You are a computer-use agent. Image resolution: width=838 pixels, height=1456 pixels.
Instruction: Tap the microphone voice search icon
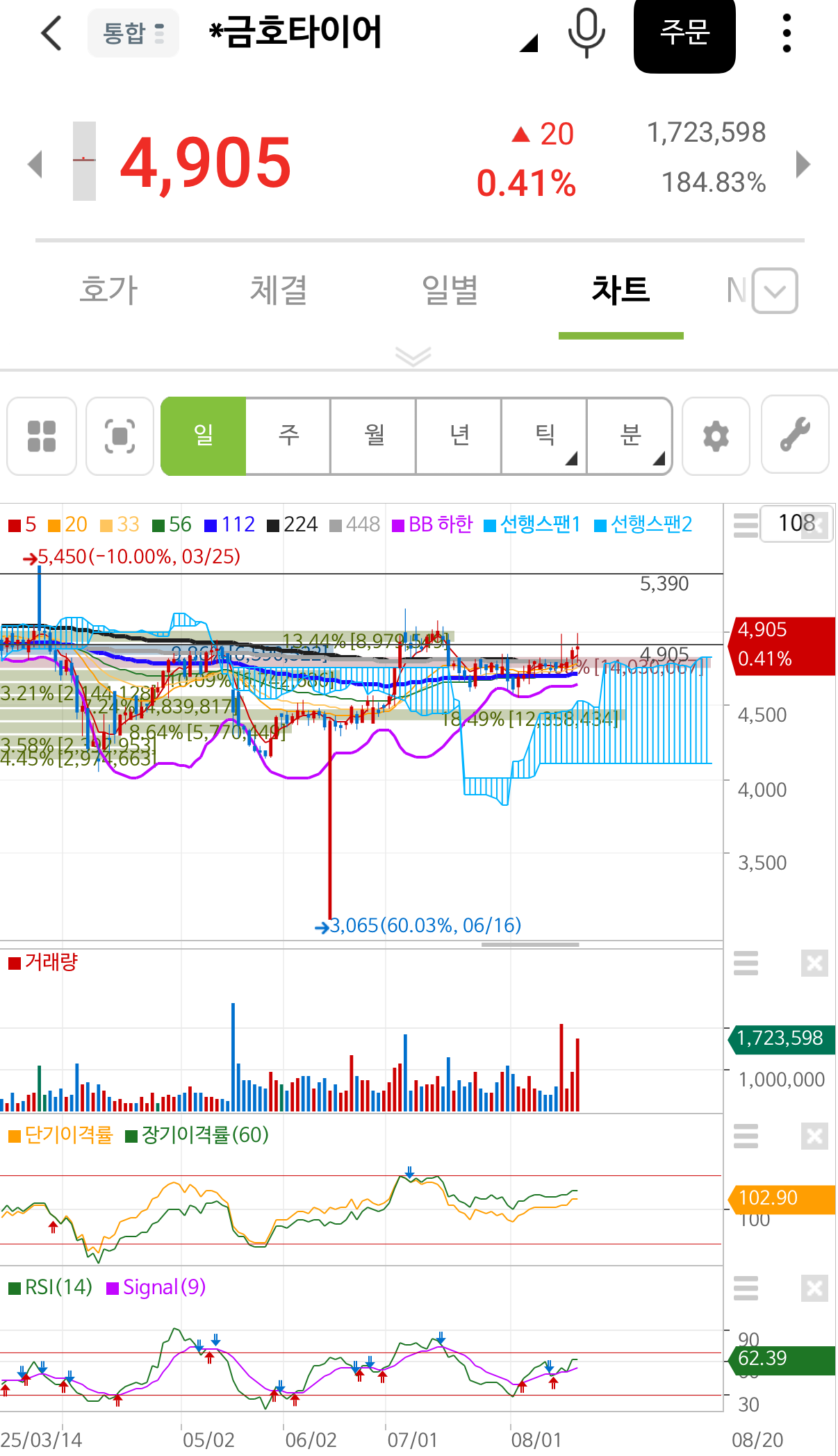pyautogui.click(x=586, y=33)
